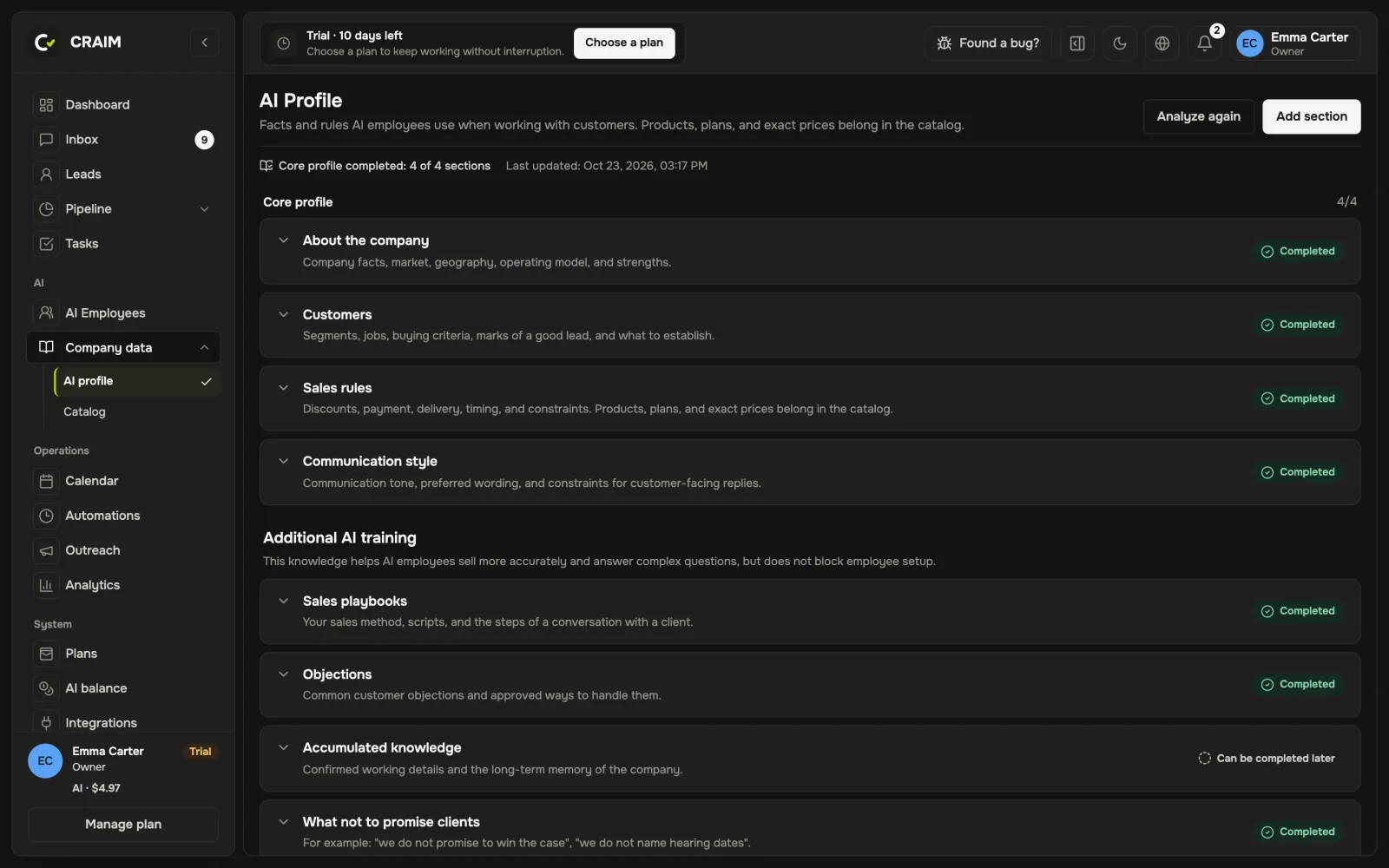Click the Trial badge in sidebar footer
The width and height of the screenshot is (1389, 868).
(201, 752)
